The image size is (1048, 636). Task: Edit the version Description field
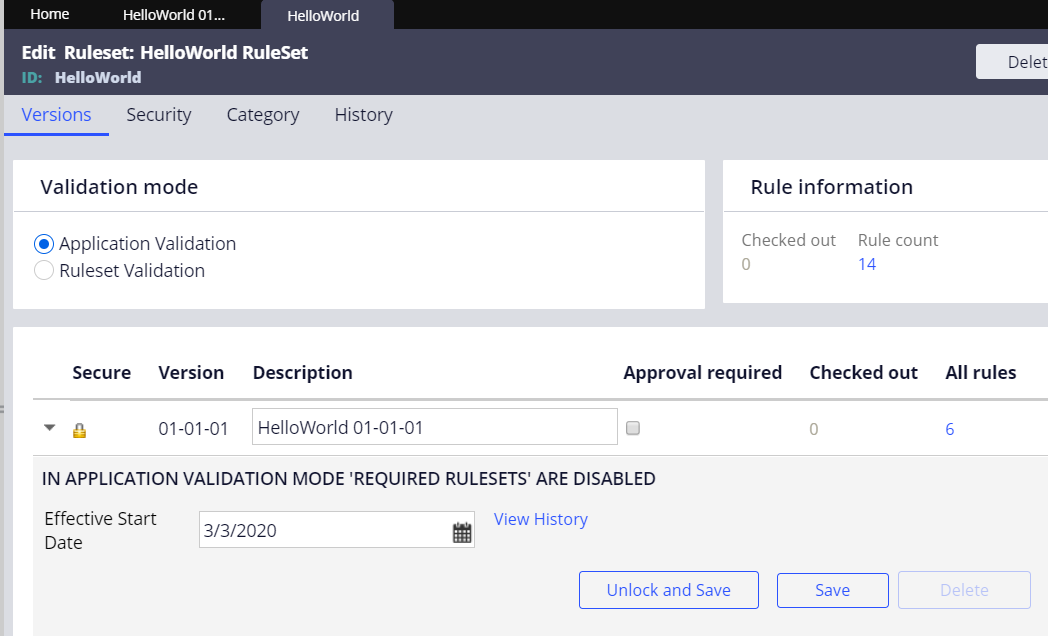pos(433,426)
